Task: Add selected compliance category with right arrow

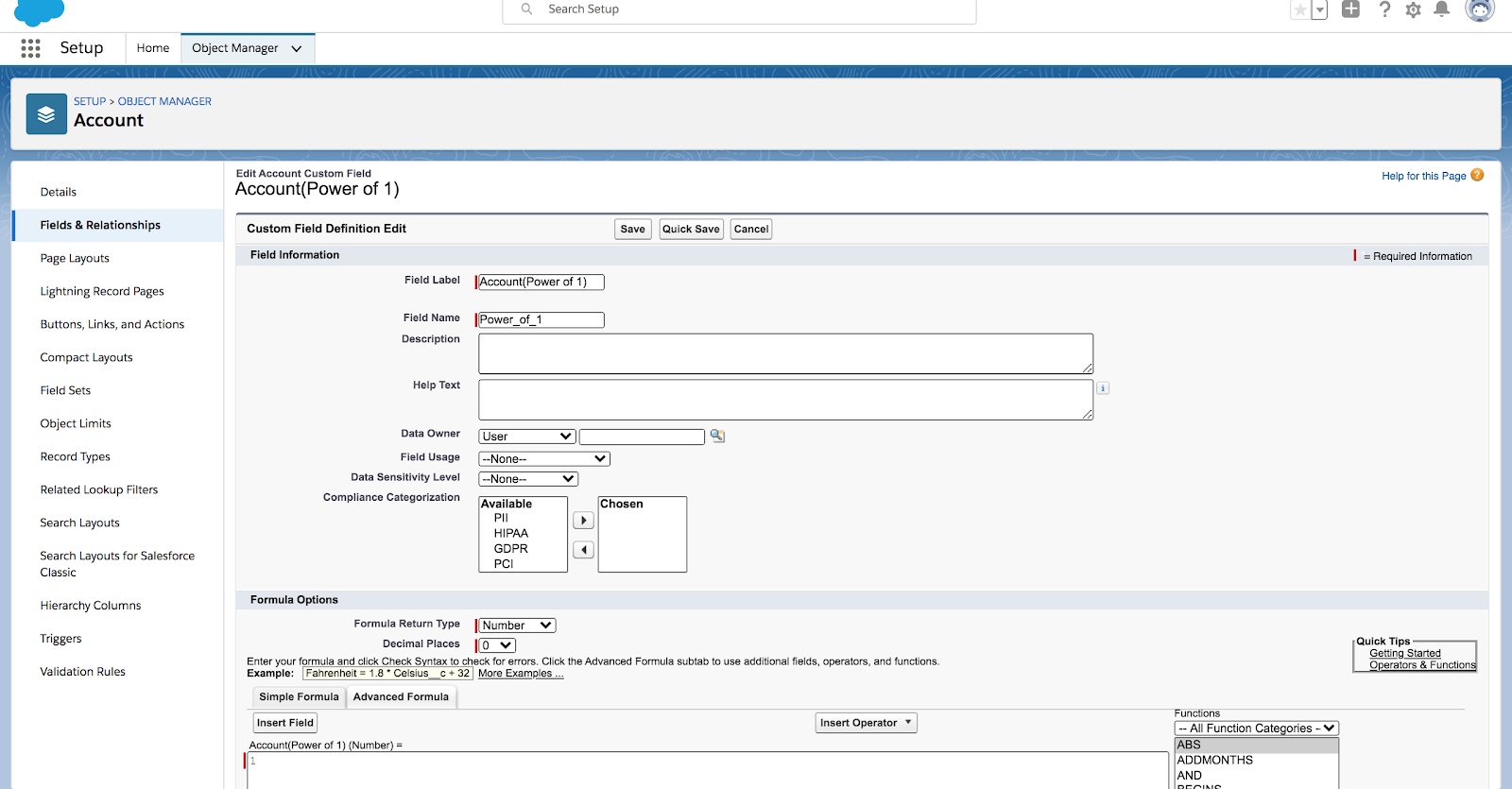Action: pyautogui.click(x=583, y=521)
